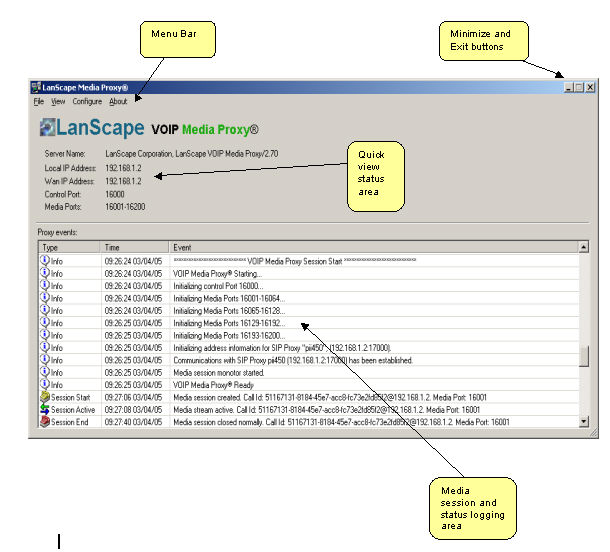
Task: Click info icon of Media Ports 16129-16192 row
Action: [45, 322]
